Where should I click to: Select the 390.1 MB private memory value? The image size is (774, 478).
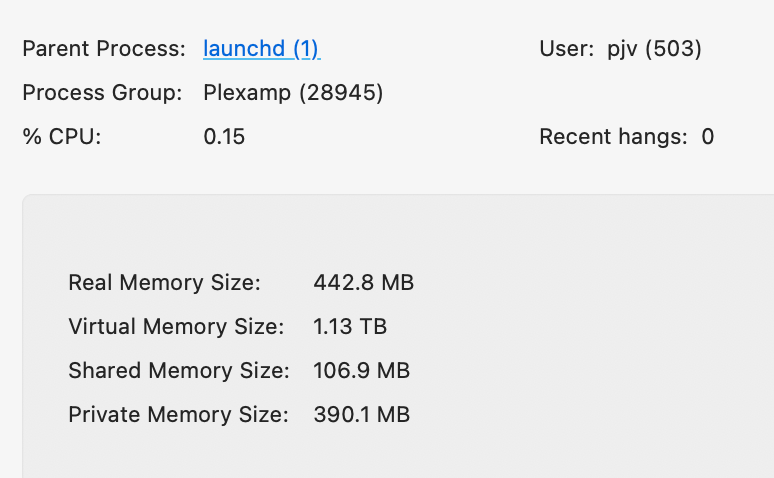361,415
